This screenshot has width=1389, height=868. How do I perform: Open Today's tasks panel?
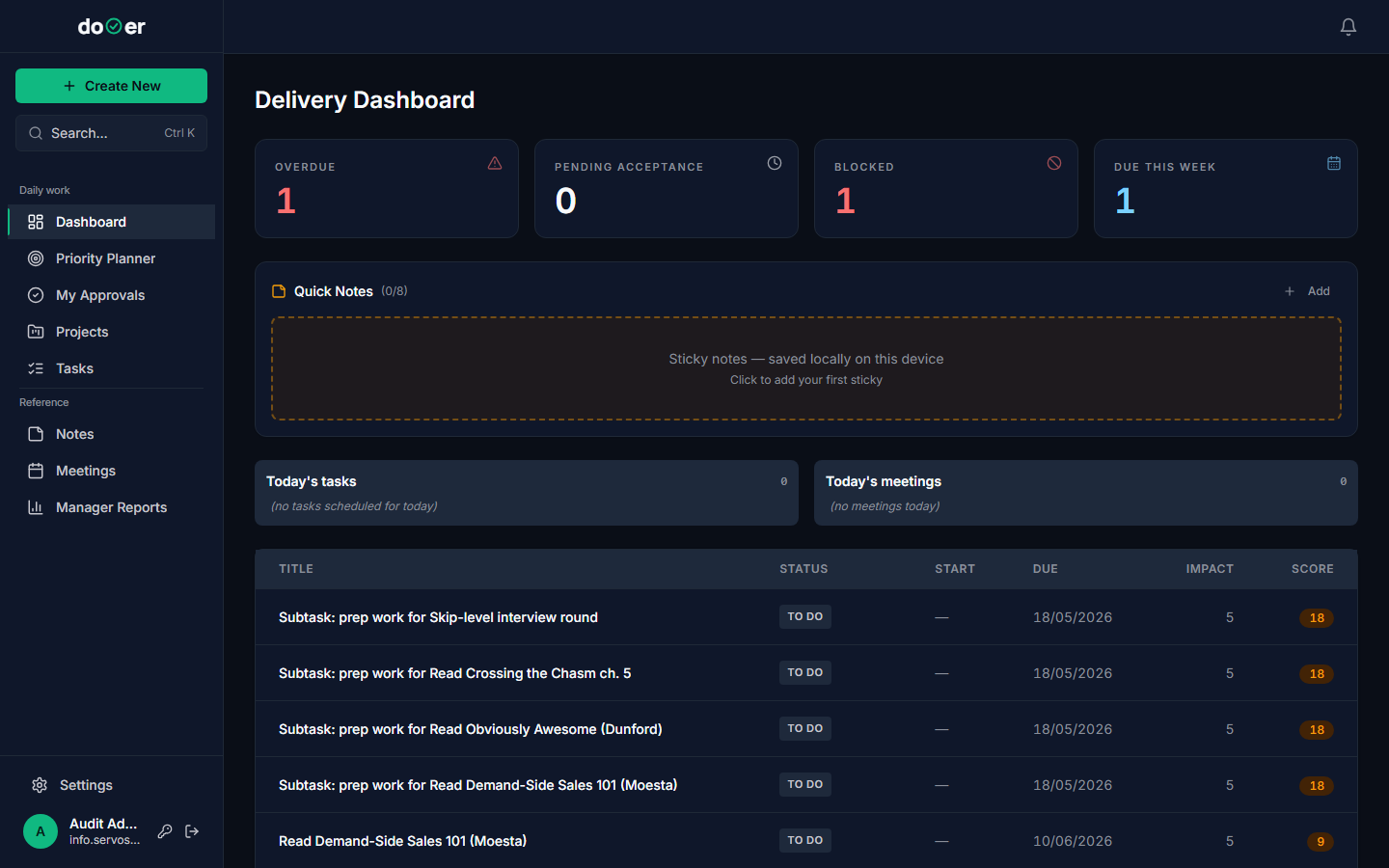tap(527, 493)
